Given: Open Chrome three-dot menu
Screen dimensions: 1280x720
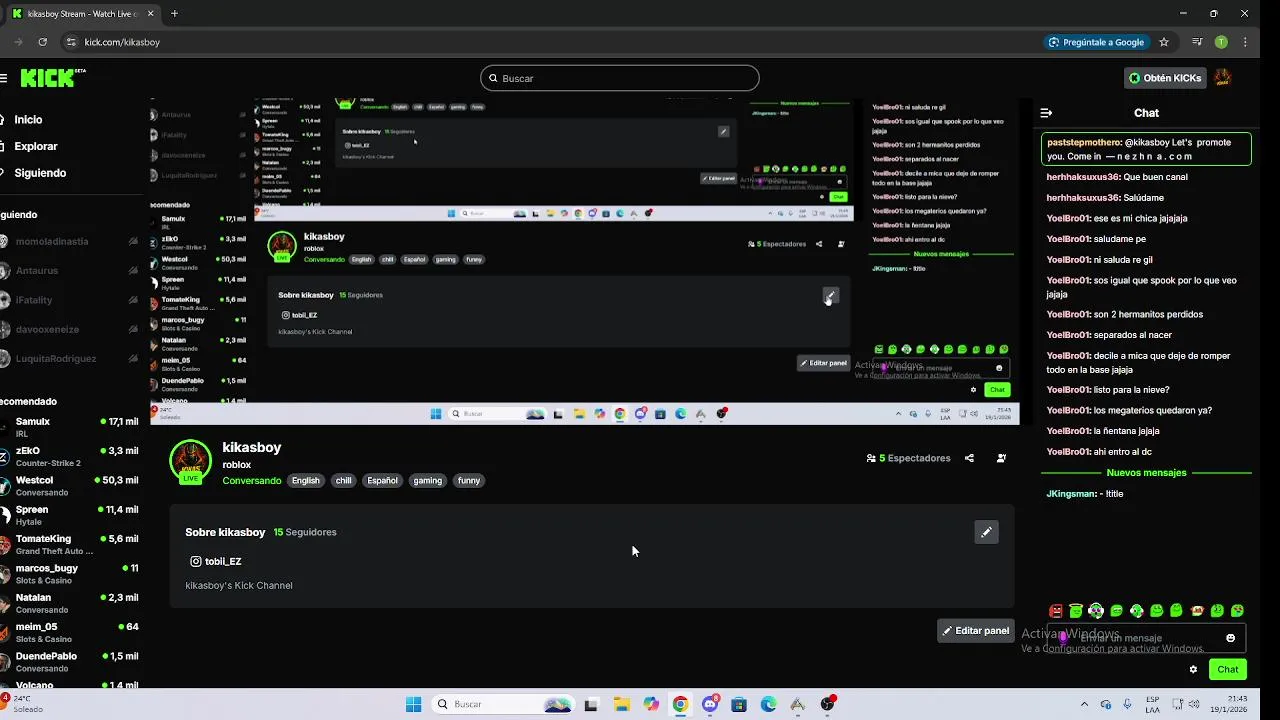Looking at the screenshot, I should click(1245, 42).
